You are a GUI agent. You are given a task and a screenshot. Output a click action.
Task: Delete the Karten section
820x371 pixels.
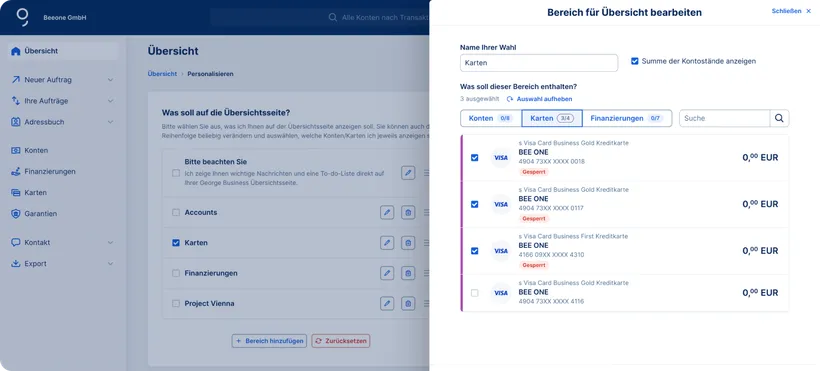(x=408, y=243)
